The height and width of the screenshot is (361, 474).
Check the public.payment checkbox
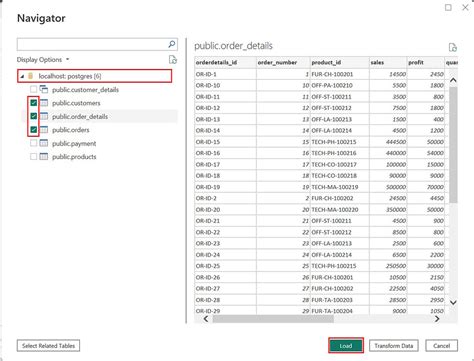[x=33, y=143]
